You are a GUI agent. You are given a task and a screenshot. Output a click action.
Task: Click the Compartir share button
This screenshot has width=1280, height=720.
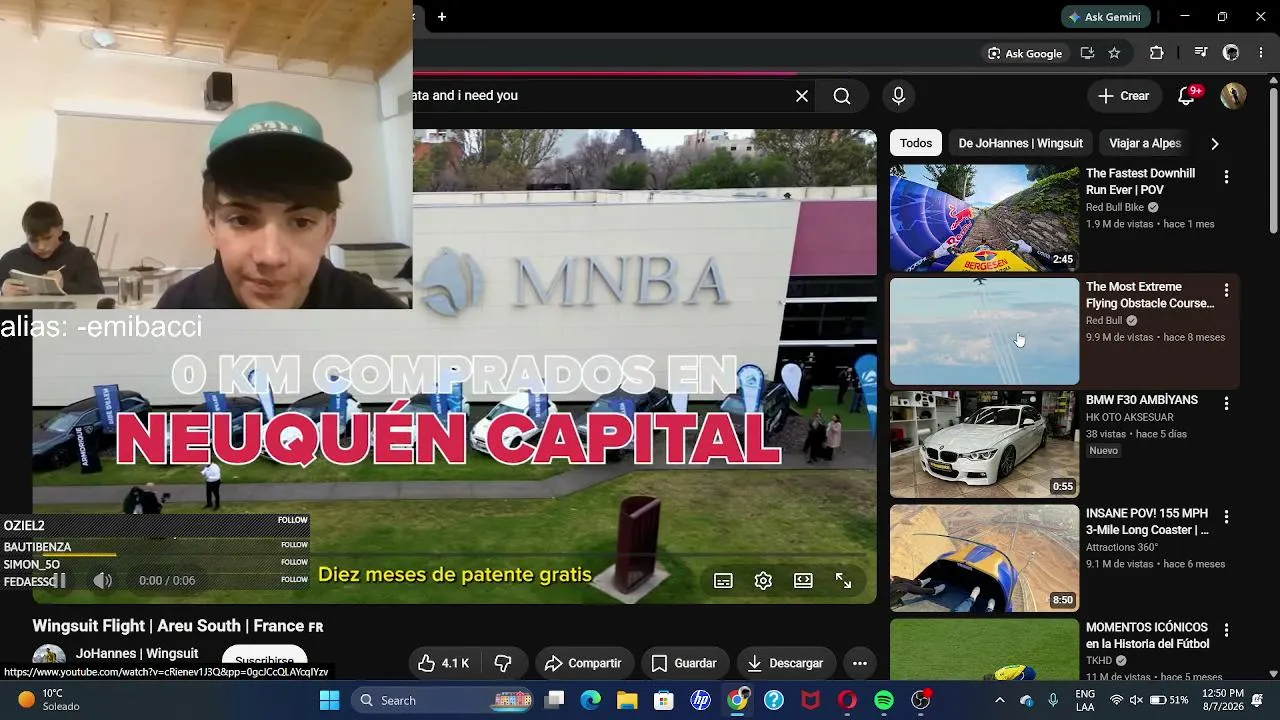click(583, 663)
